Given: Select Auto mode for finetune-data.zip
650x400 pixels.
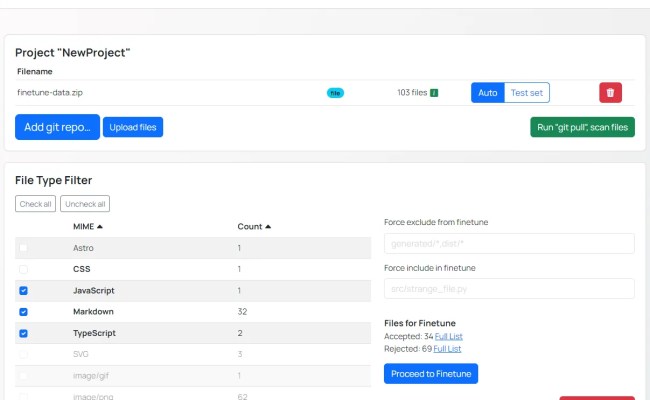Looking at the screenshot, I should 488,92.
